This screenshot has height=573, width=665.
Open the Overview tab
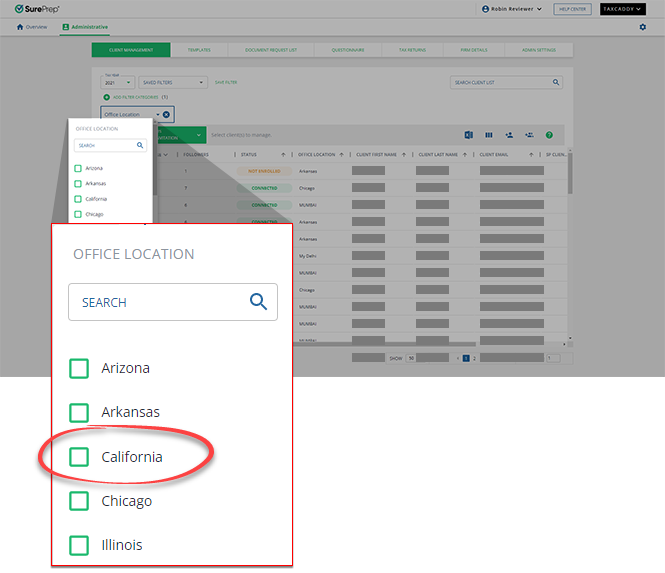click(x=32, y=27)
